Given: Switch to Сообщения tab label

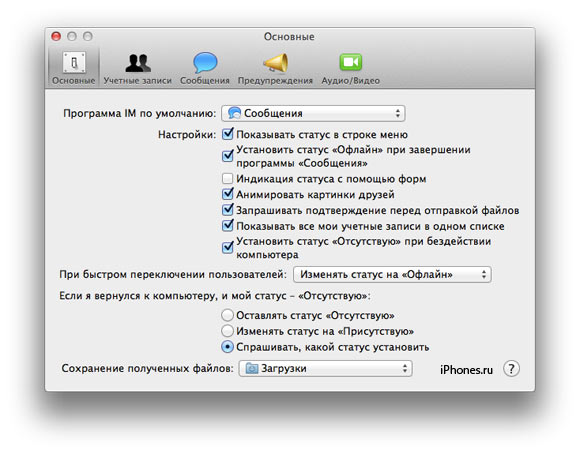Looking at the screenshot, I should [205, 81].
